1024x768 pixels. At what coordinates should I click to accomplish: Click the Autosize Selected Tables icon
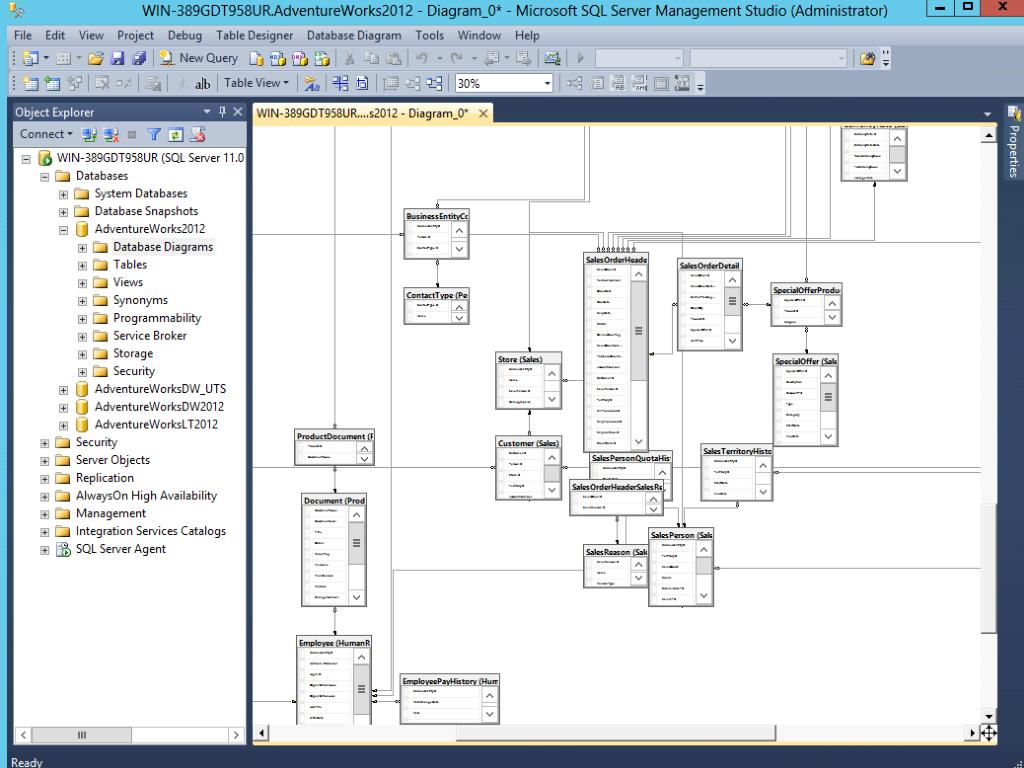(x=391, y=84)
